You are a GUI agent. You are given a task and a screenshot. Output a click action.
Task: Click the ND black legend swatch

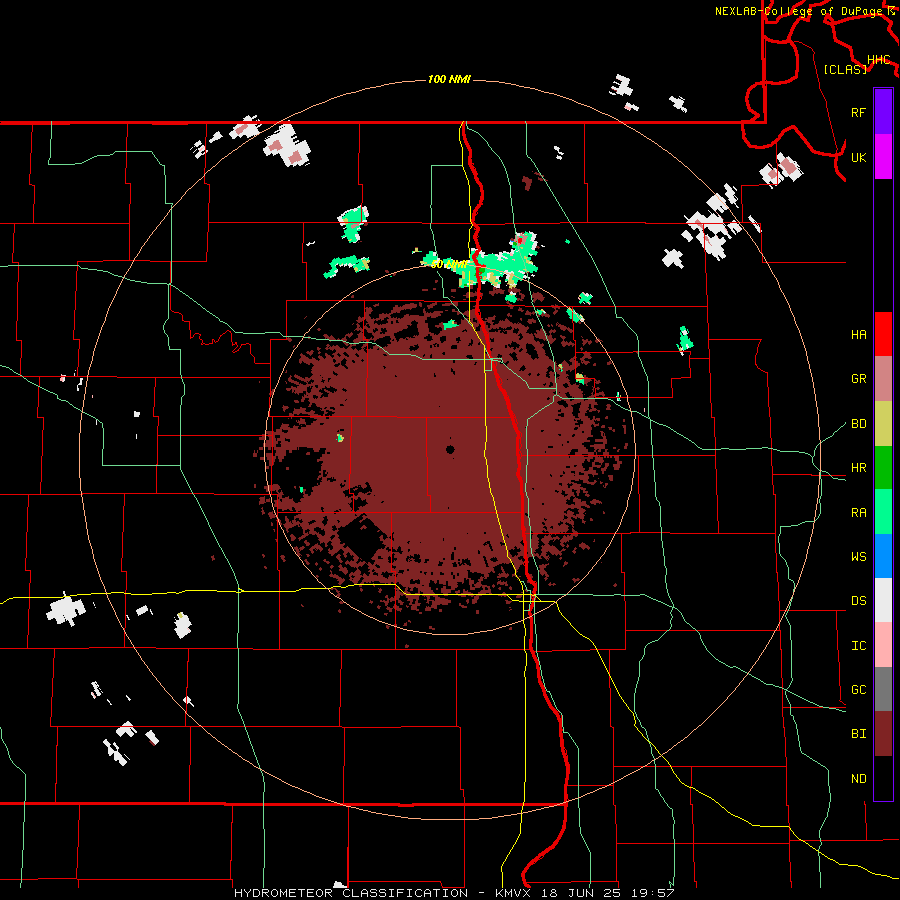coord(883,778)
